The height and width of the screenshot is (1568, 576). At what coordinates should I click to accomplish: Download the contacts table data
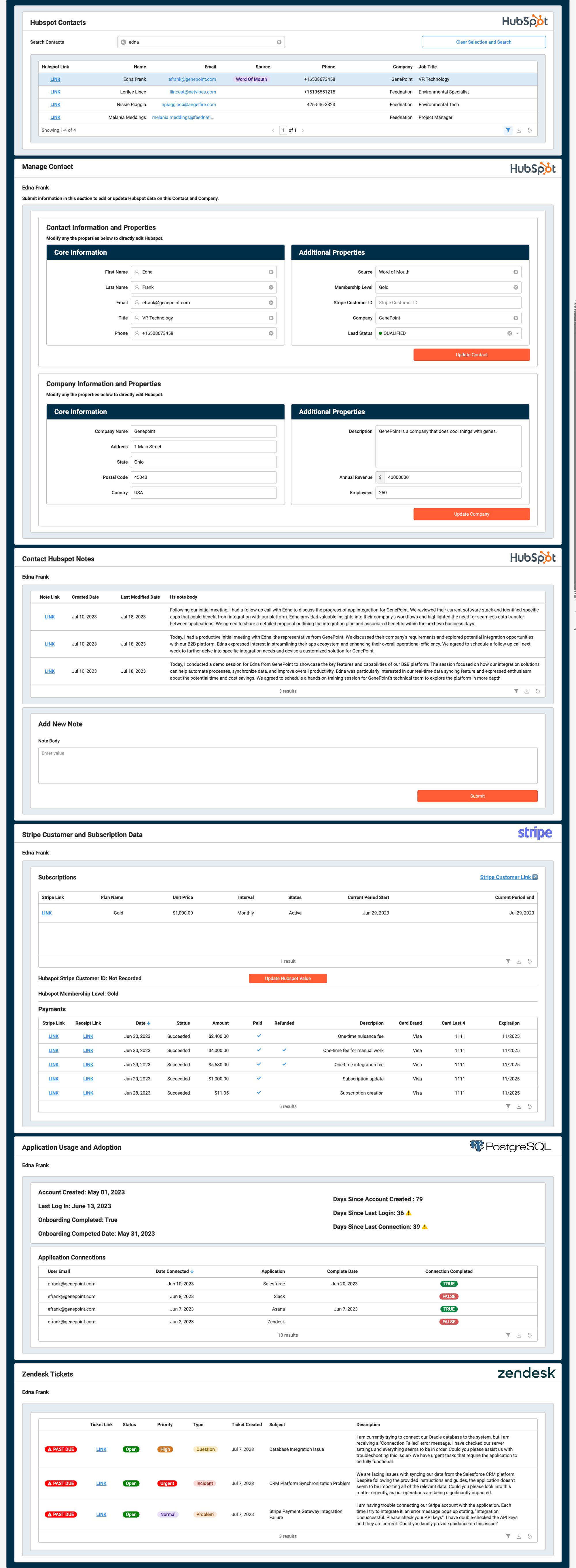(x=519, y=130)
